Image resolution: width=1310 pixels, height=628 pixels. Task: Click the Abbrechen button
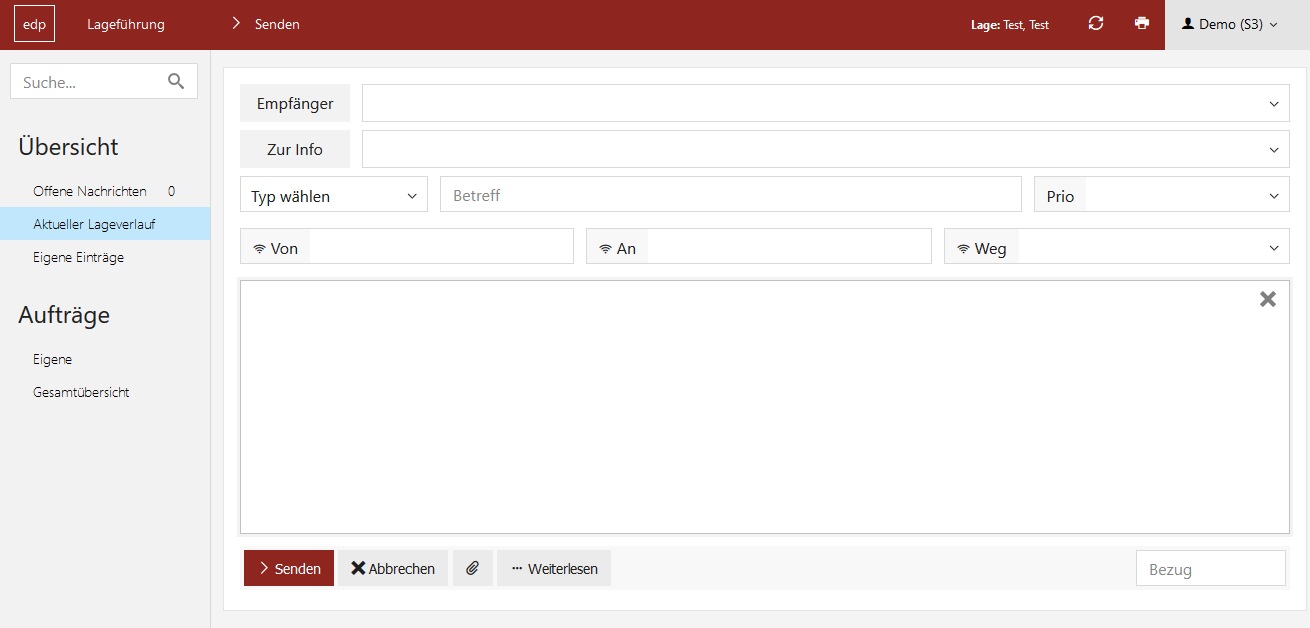(x=393, y=568)
